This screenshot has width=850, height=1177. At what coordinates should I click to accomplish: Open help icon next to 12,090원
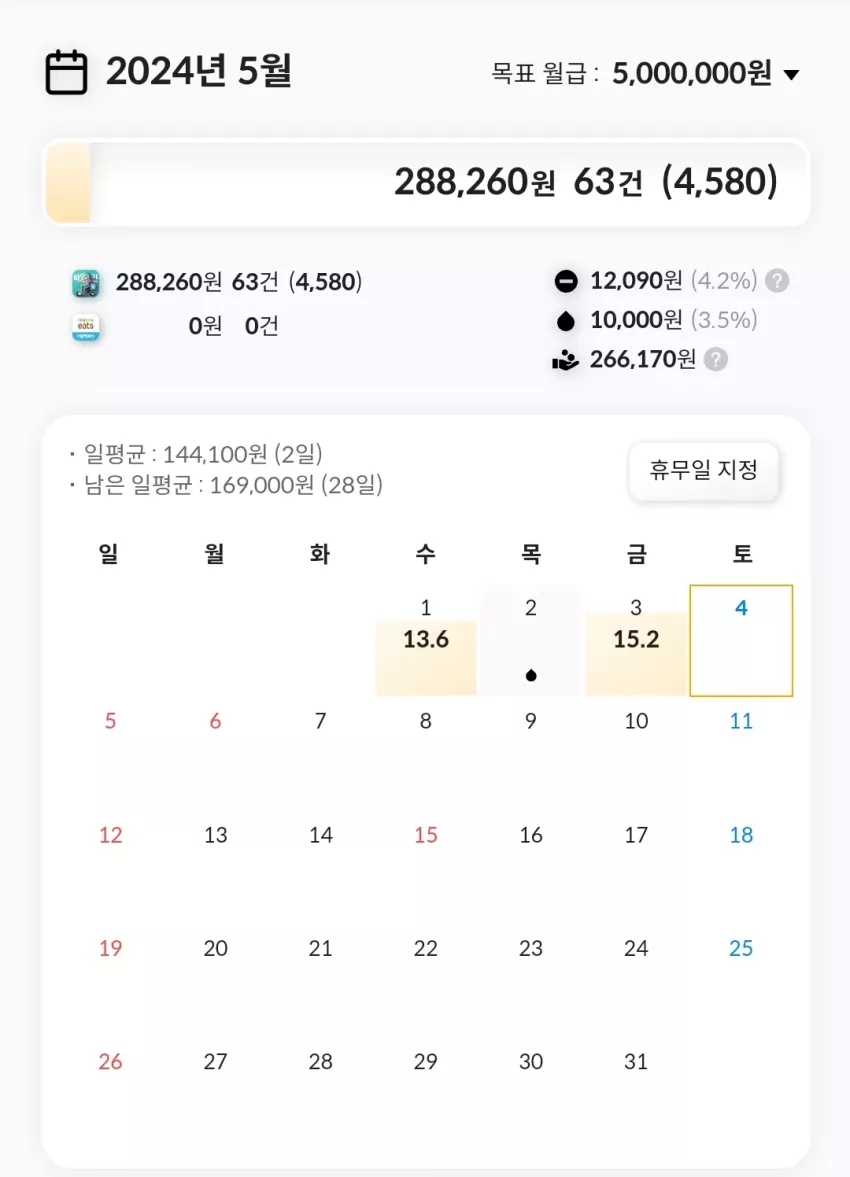pyautogui.click(x=777, y=281)
